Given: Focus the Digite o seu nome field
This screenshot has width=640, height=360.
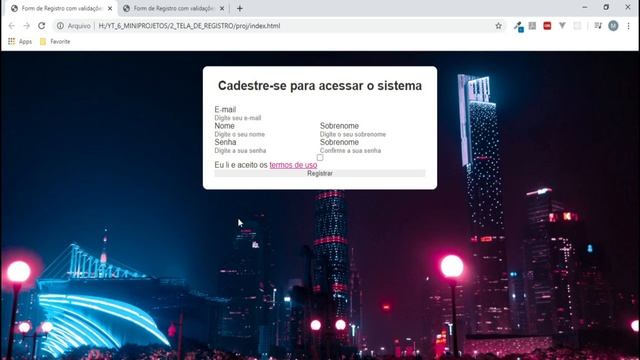Looking at the screenshot, I should (267, 134).
